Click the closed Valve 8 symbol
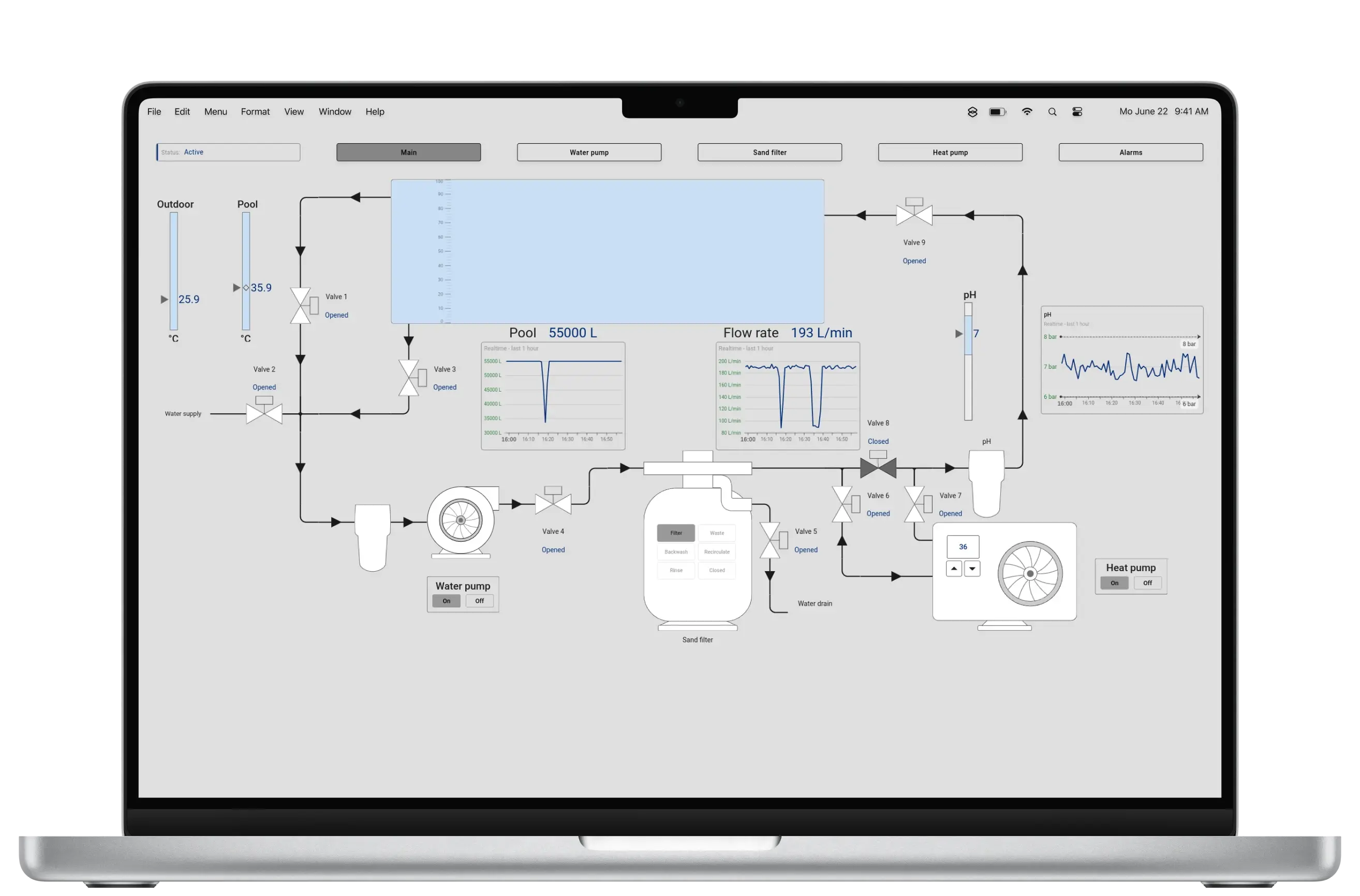This screenshot has height=896, width=1360. 878,467
